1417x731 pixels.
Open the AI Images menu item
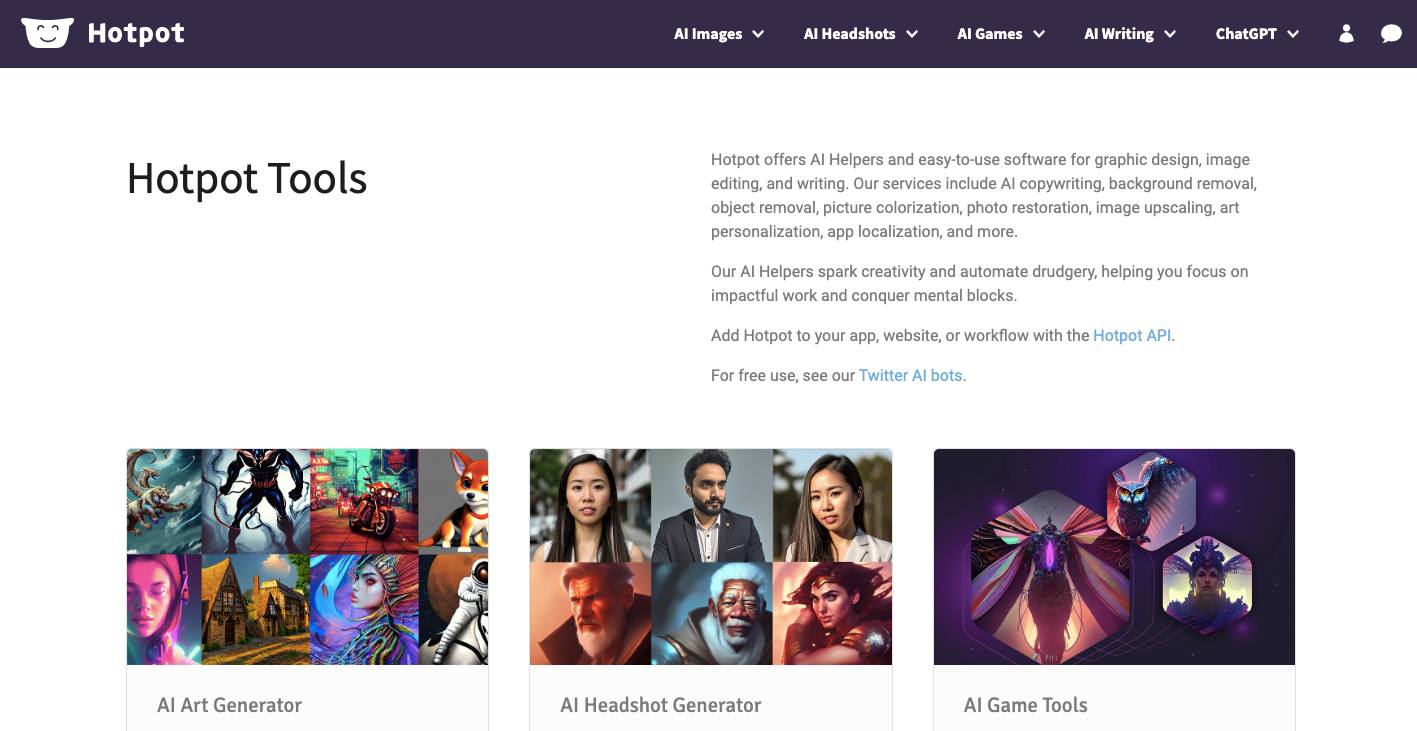pos(708,34)
